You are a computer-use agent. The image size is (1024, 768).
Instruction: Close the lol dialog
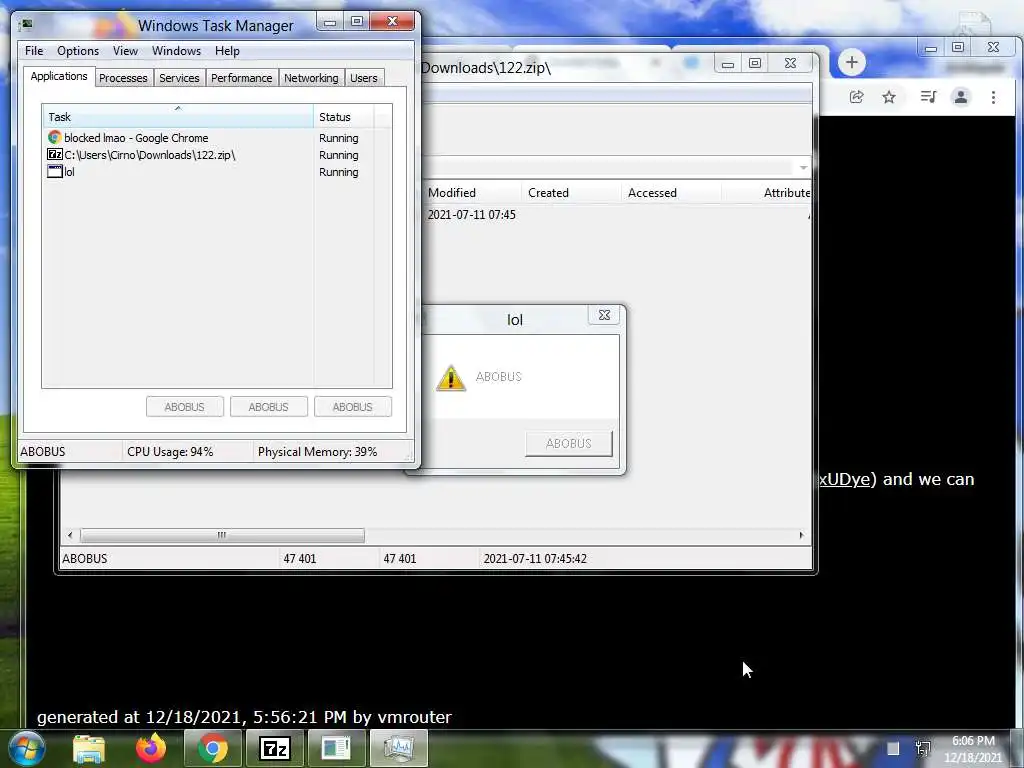(x=605, y=315)
